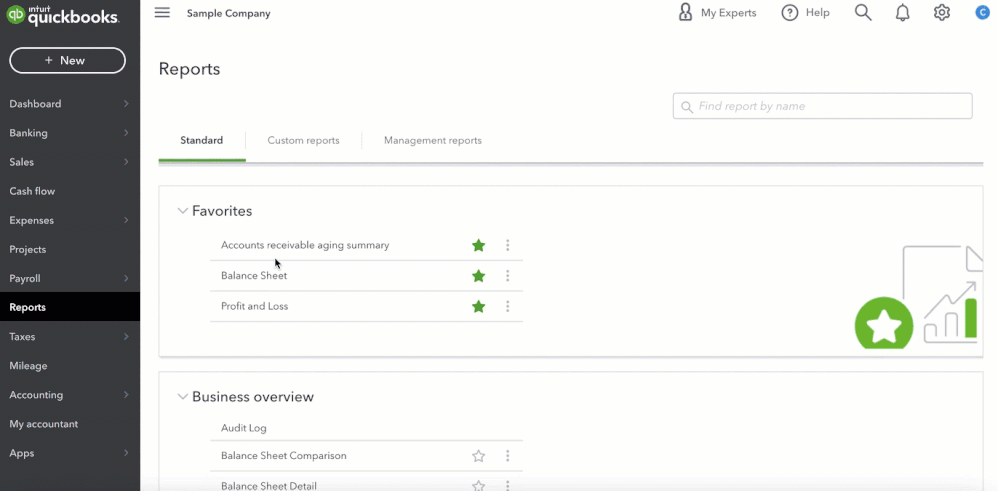
Task: Click the QuickBooks logo icon
Action: pos(16,15)
